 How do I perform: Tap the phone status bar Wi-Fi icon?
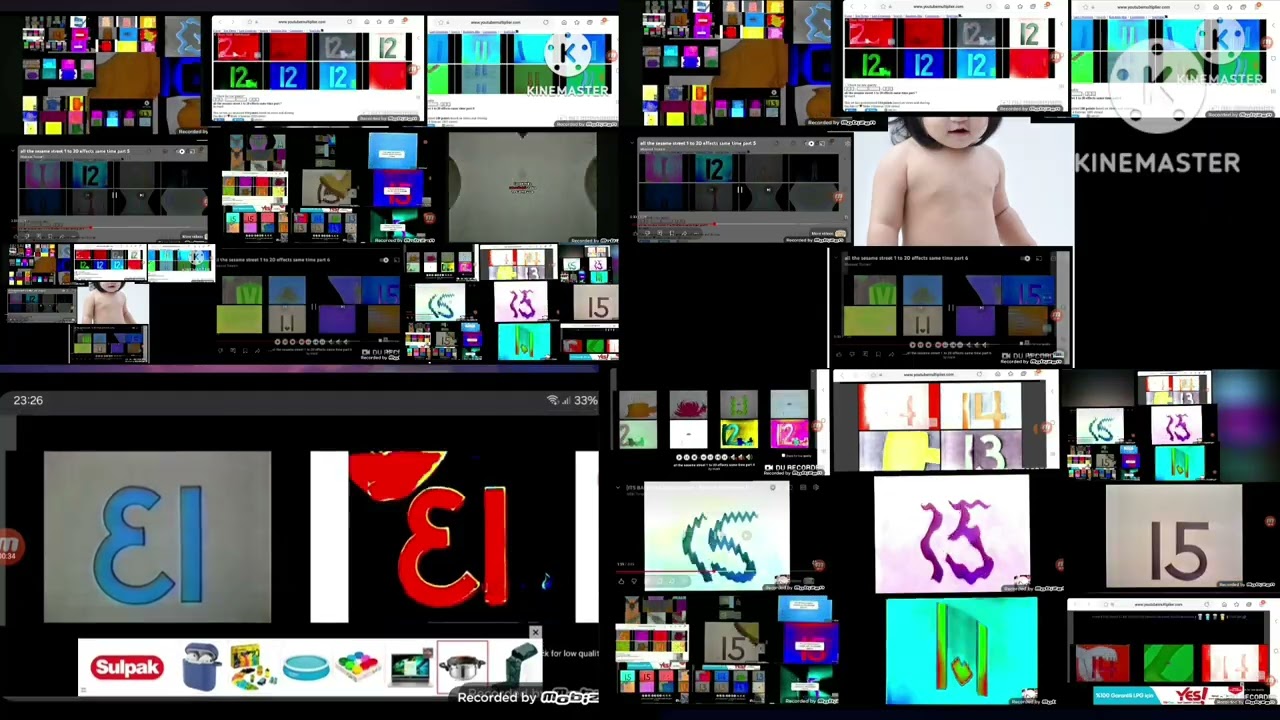[x=552, y=400]
